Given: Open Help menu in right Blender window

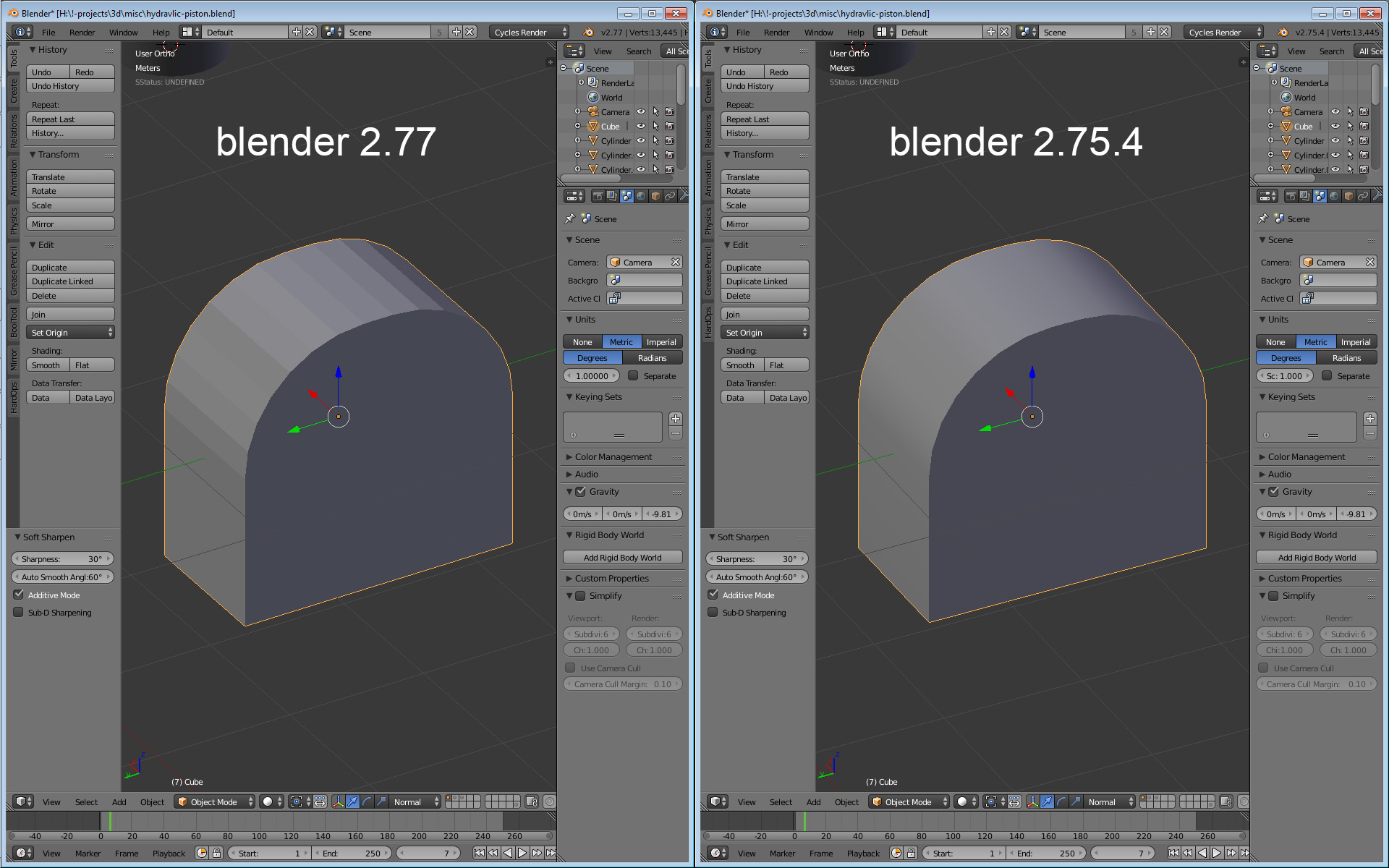Looking at the screenshot, I should pos(855,33).
